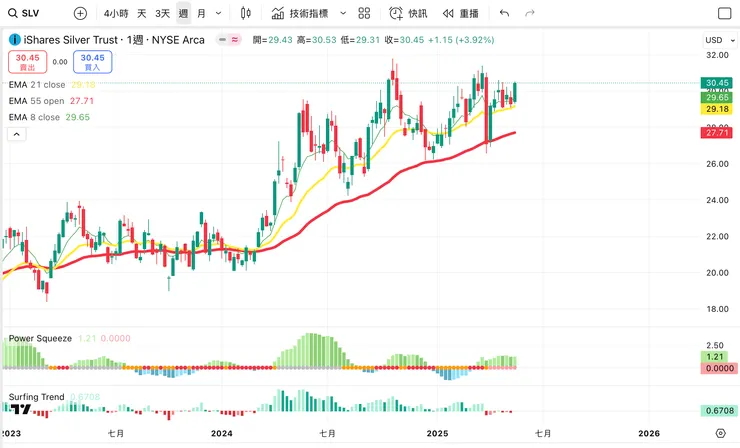Viewport: 740px width, 448px height.
Task: Expand the arrow beside 技術指標
Action: click(343, 13)
